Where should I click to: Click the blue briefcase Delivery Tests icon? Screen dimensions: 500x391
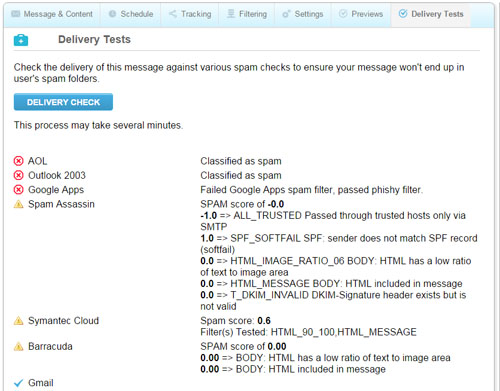(x=21, y=40)
